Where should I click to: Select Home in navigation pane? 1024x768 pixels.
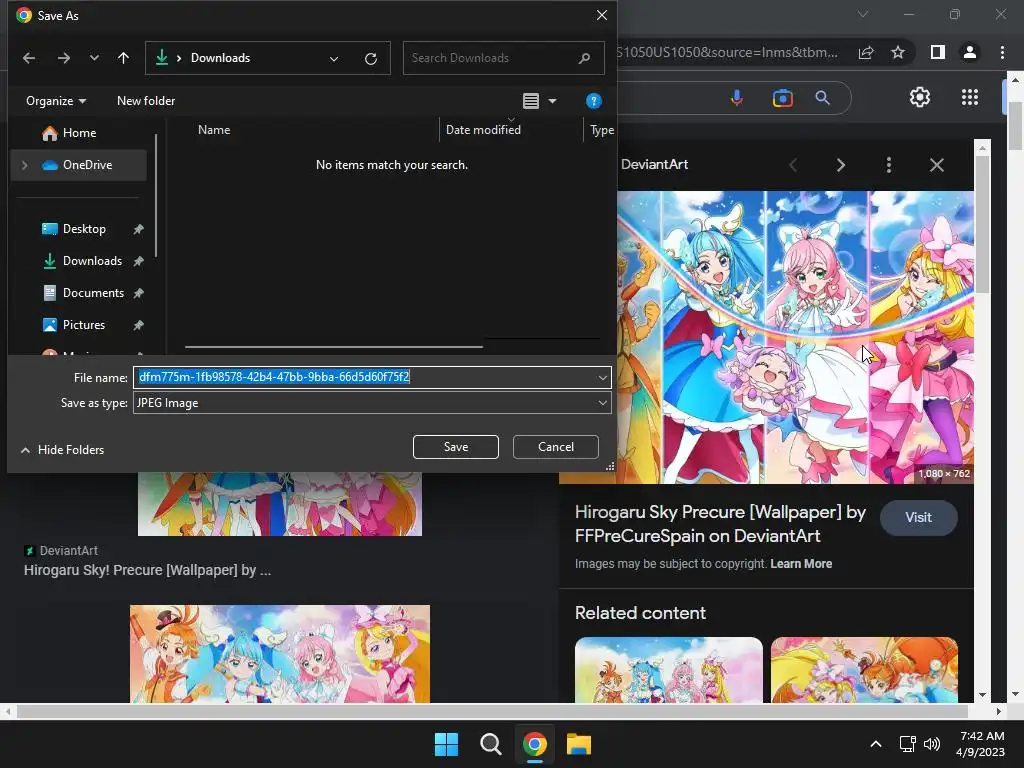tap(78, 133)
